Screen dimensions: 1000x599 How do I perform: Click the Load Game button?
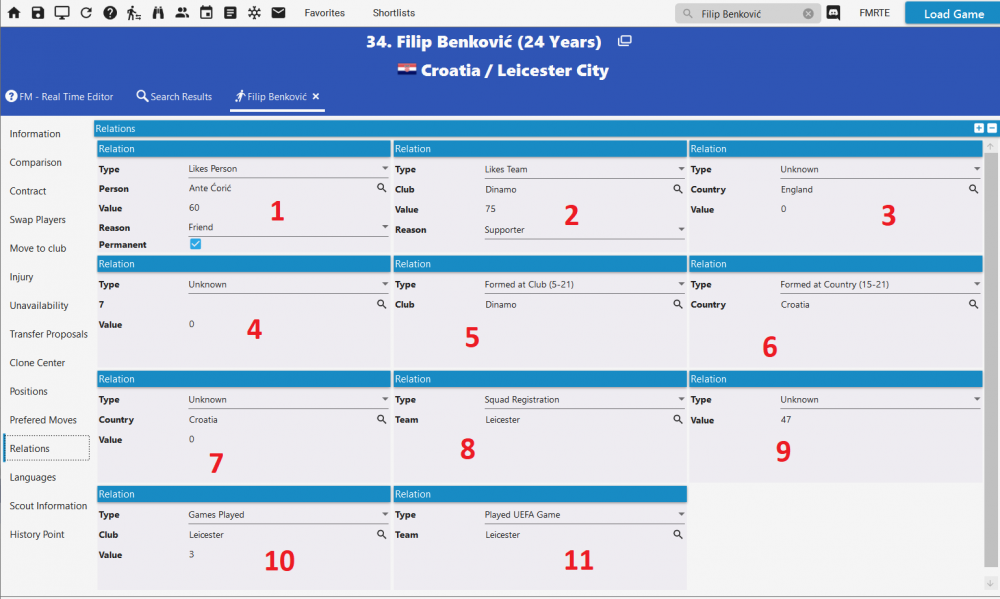click(x=953, y=13)
